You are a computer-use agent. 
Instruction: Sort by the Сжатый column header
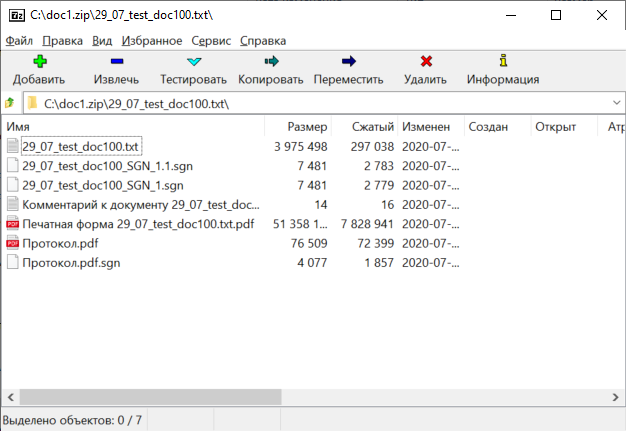point(365,127)
